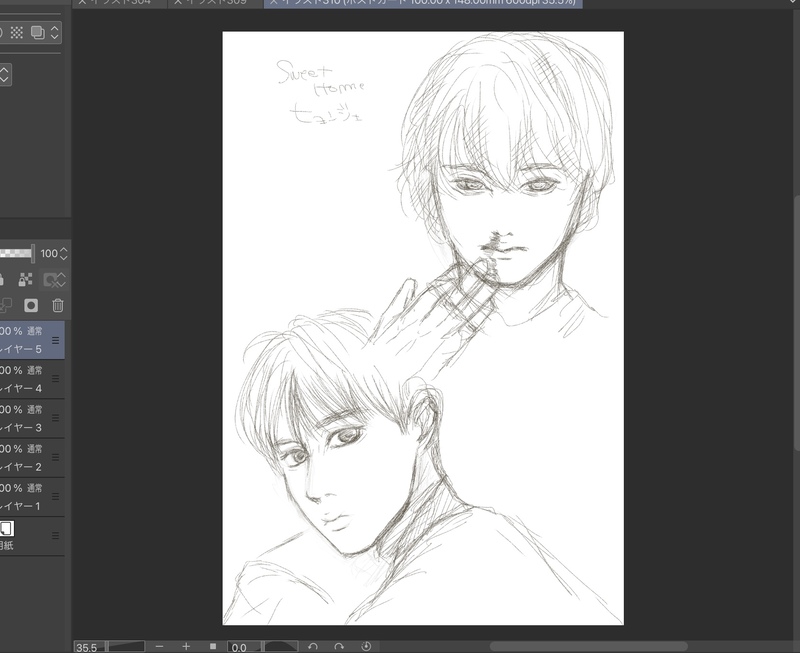
Task: Adjust the layer opacity slider
Action: click(17, 253)
